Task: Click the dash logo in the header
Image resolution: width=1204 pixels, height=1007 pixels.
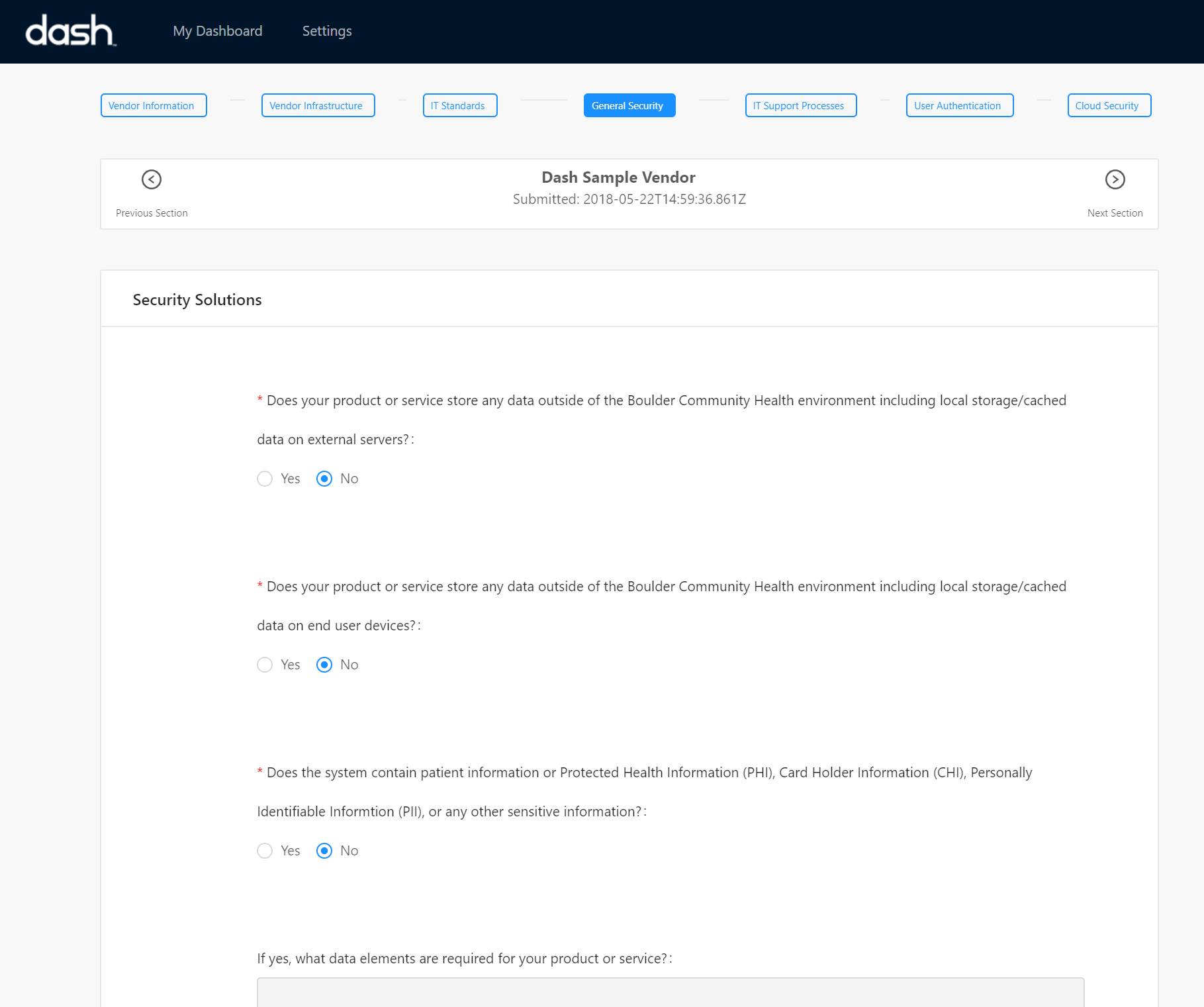Action: [69, 31]
